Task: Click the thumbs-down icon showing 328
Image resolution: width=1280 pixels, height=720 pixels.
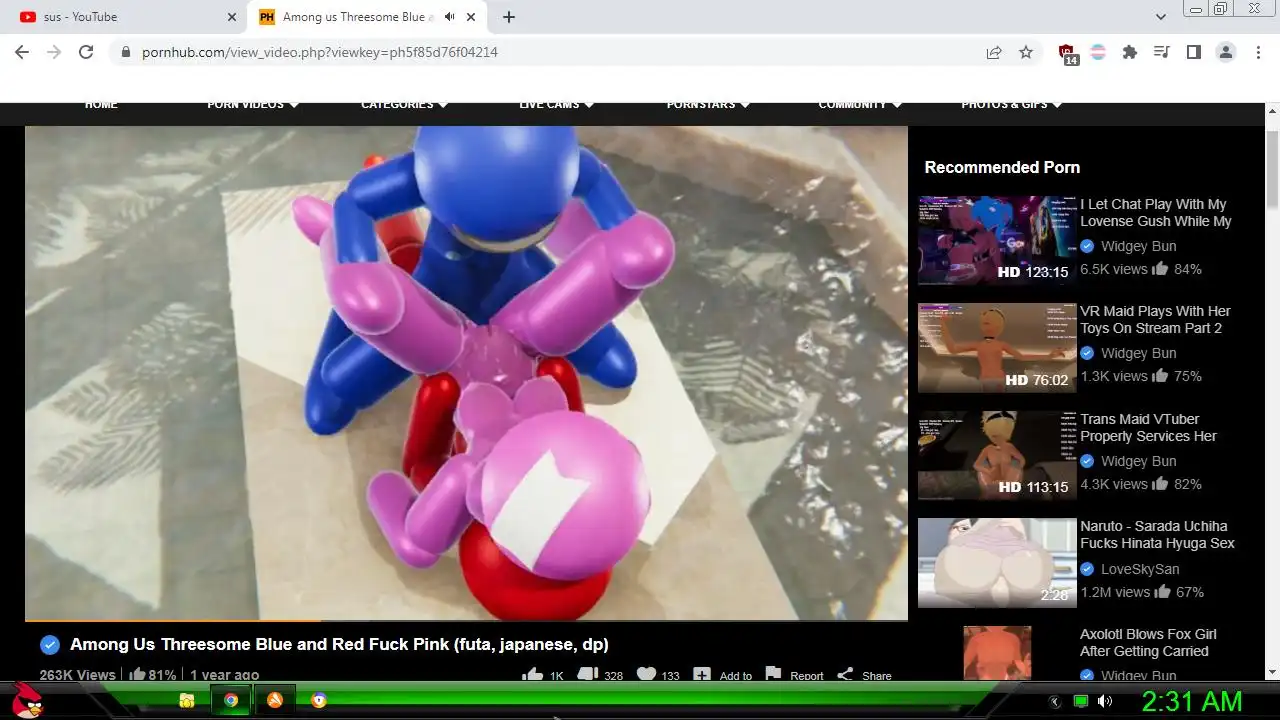Action: pos(588,675)
